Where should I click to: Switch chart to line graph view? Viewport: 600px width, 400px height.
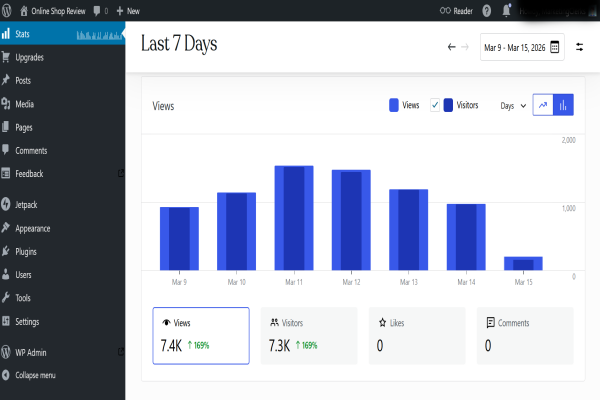click(x=543, y=105)
